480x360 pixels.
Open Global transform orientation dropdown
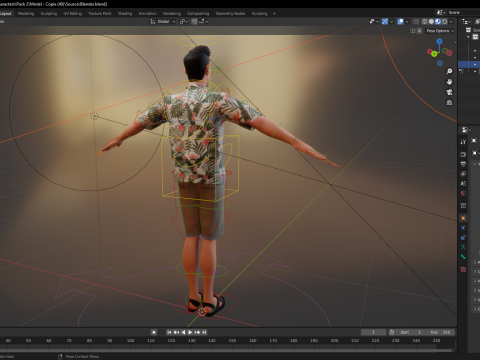pyautogui.click(x=162, y=21)
